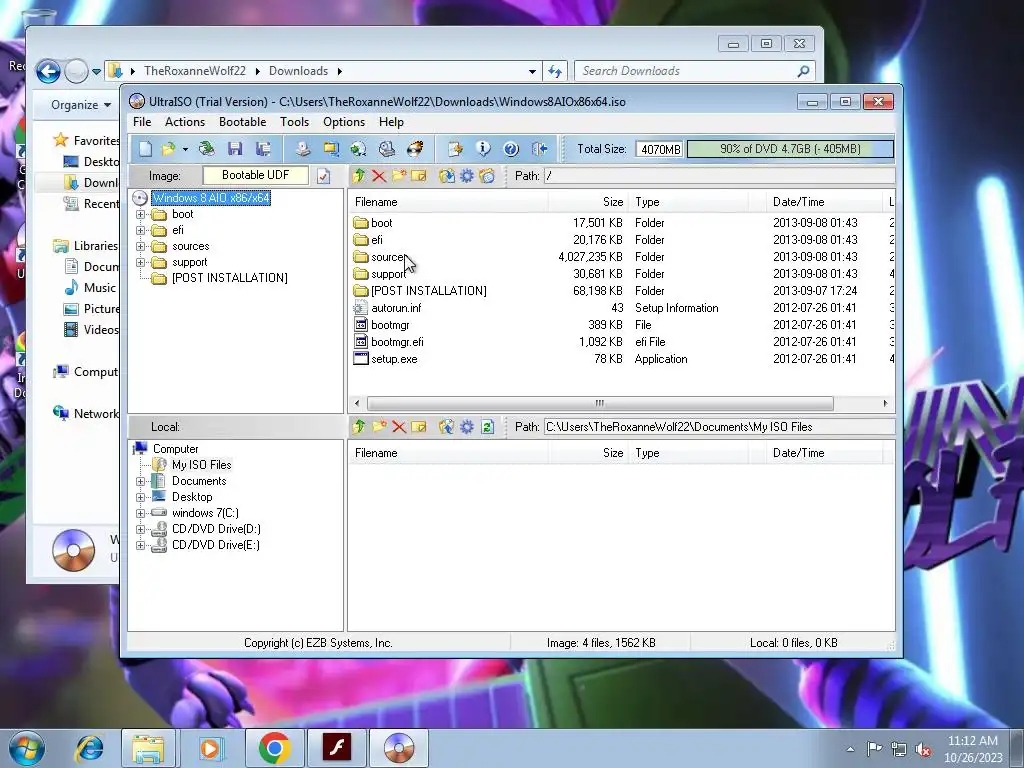The image size is (1024, 768).
Task: Click the Make CD/DVD Image drive icon
Action: click(302, 149)
